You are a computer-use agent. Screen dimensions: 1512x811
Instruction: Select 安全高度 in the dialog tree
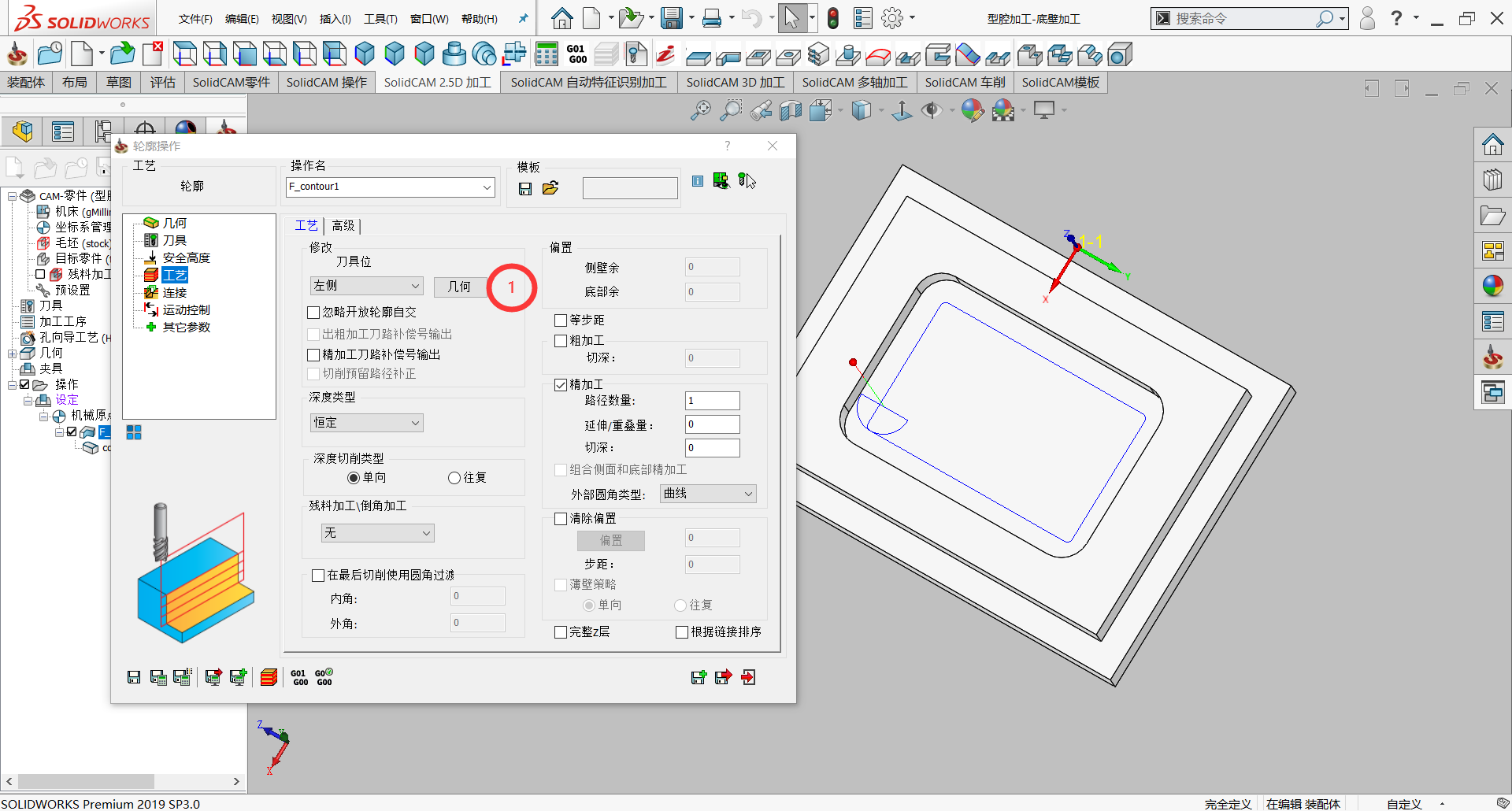(x=187, y=258)
